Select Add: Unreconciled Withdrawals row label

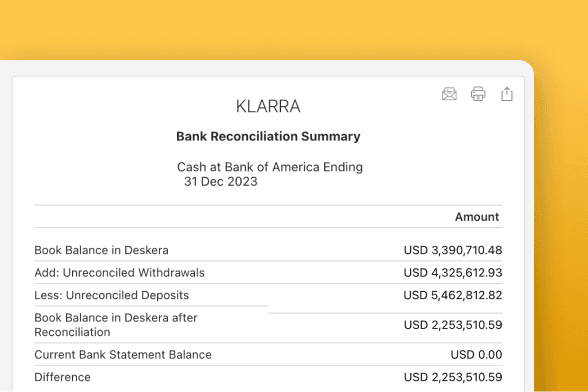point(119,273)
